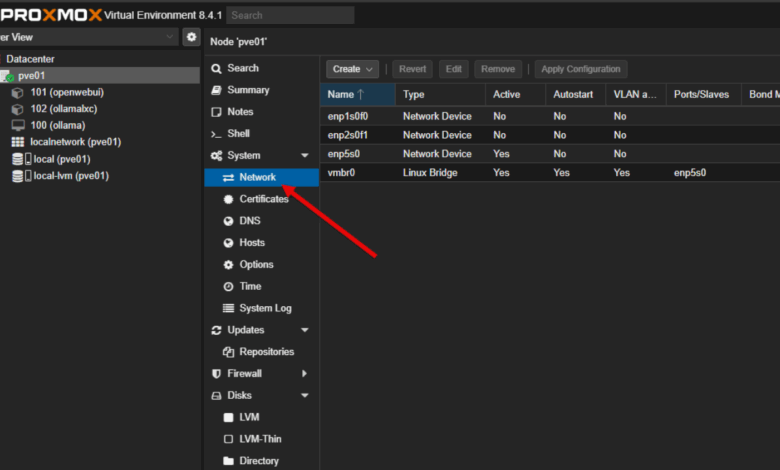The height and width of the screenshot is (470, 780).
Task: Click the Shell prompt icon
Action: point(216,134)
